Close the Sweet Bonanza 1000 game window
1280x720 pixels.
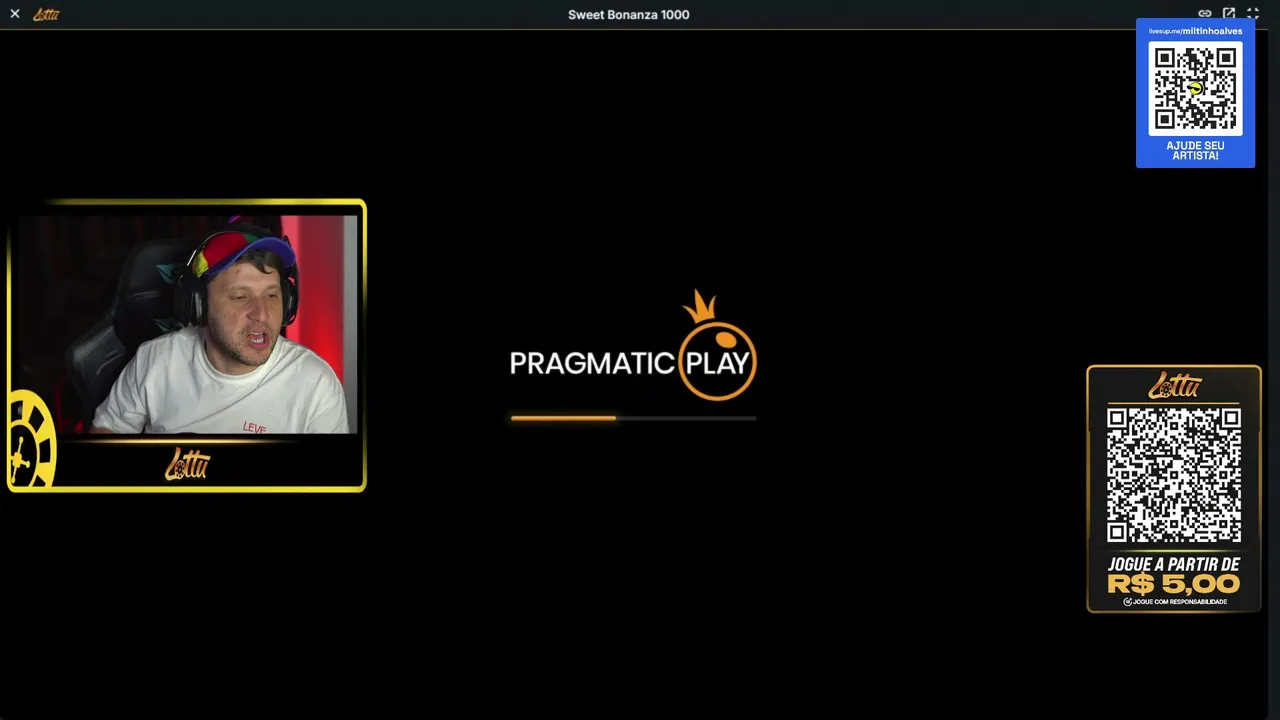(15, 14)
